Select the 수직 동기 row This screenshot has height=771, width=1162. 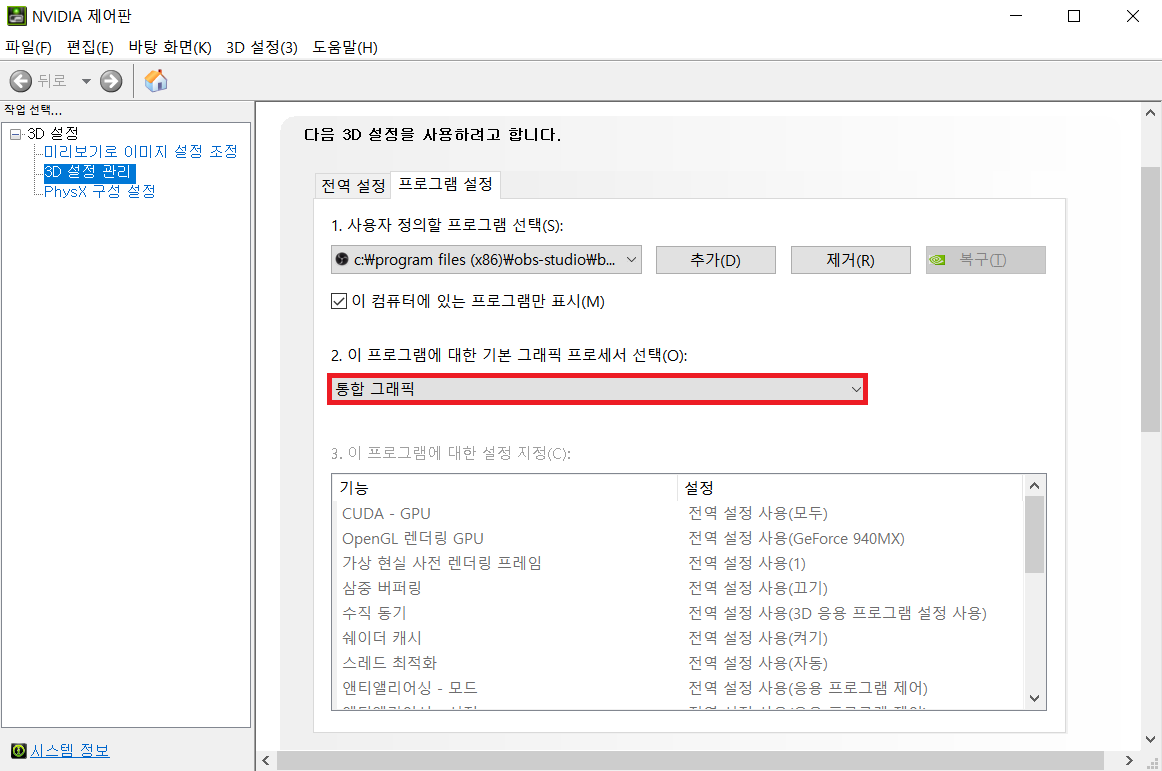678,613
